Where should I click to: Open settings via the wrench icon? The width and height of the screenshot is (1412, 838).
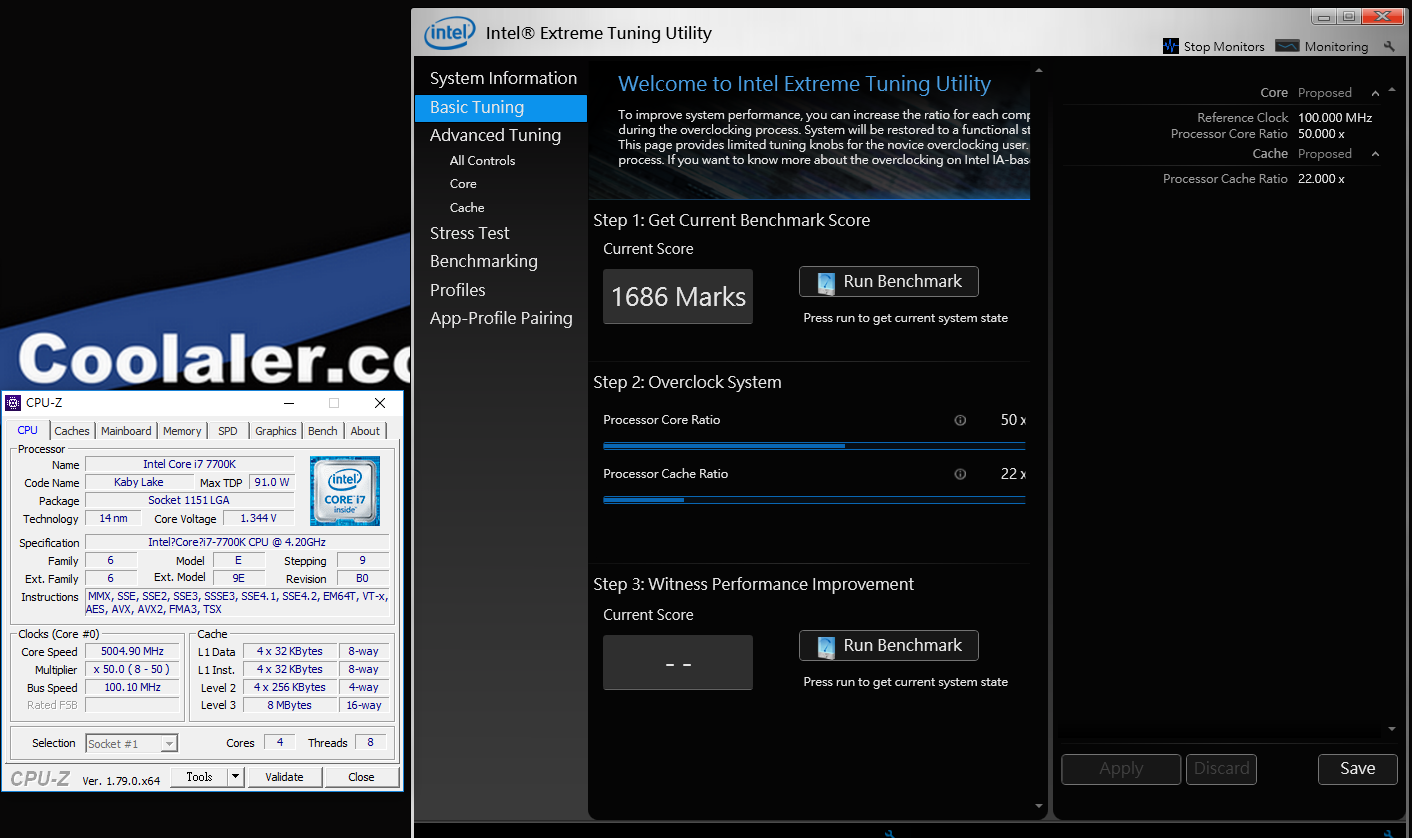click(x=1389, y=46)
